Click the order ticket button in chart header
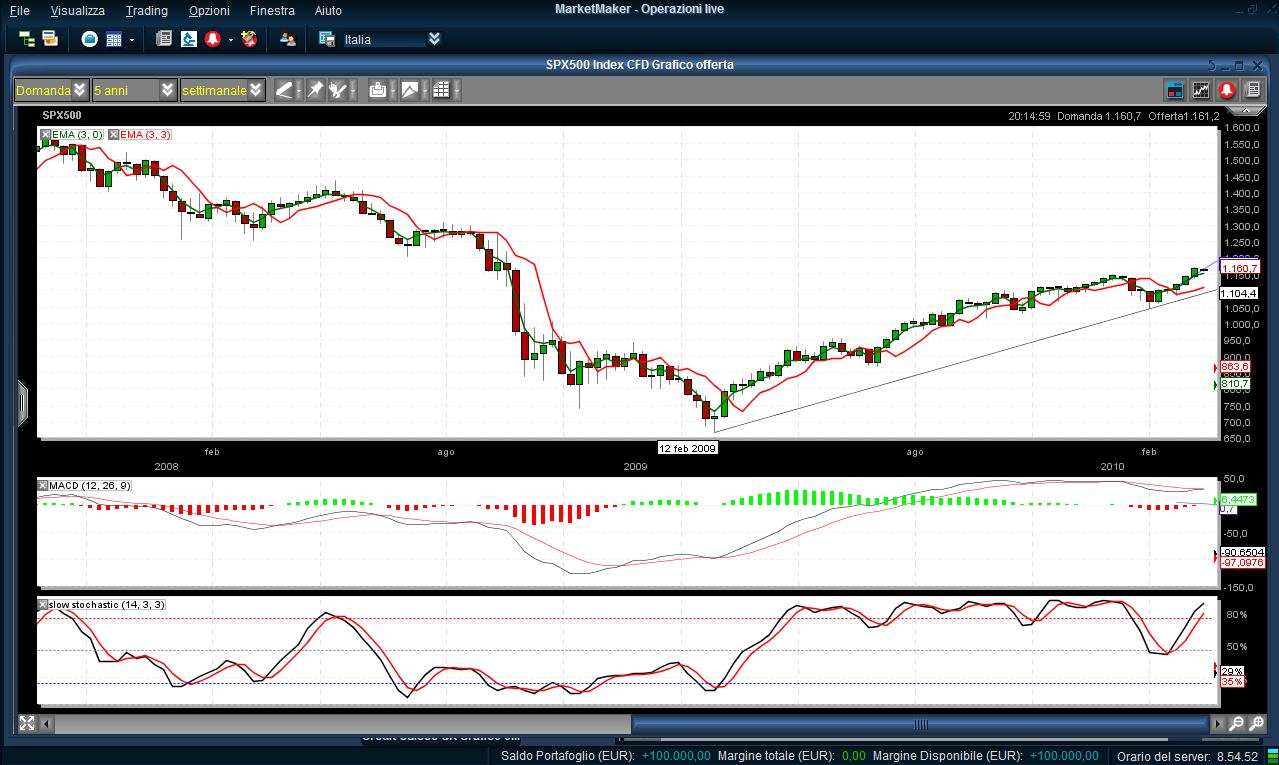 point(1176,90)
